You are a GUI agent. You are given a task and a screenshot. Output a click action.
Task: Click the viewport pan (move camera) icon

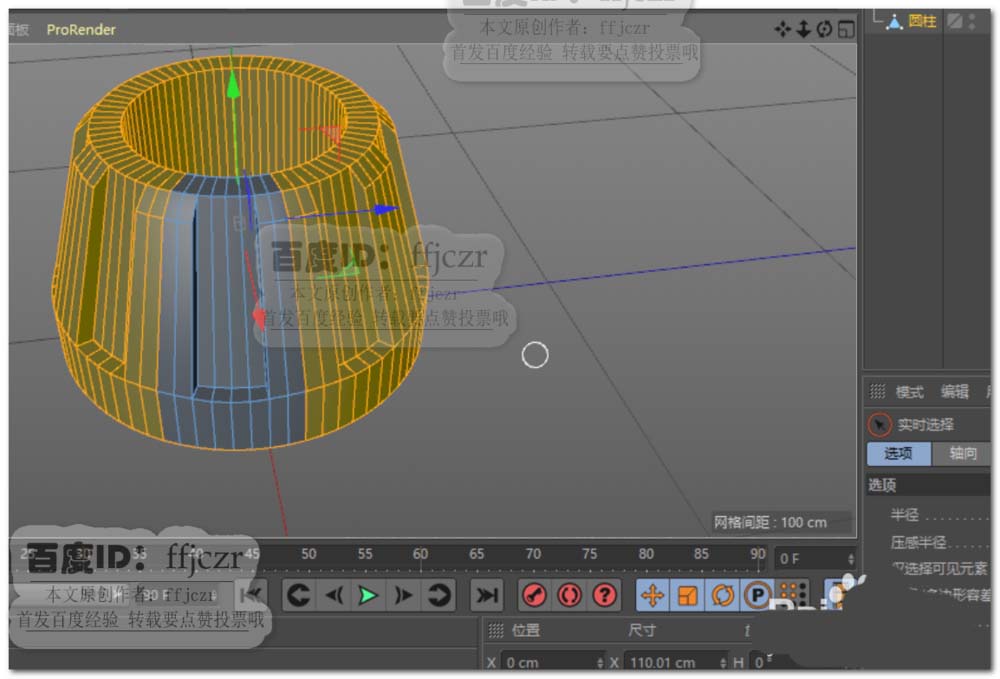point(783,29)
